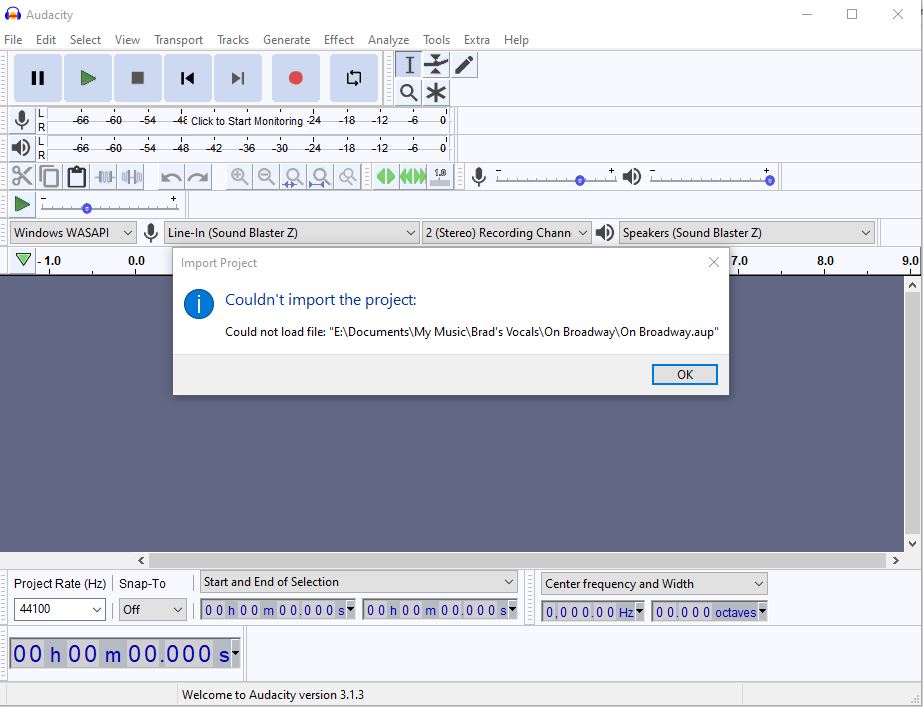Image resolution: width=923 pixels, height=707 pixels.
Task: Close the Import Project dialog
Action: pyautogui.click(x=713, y=263)
